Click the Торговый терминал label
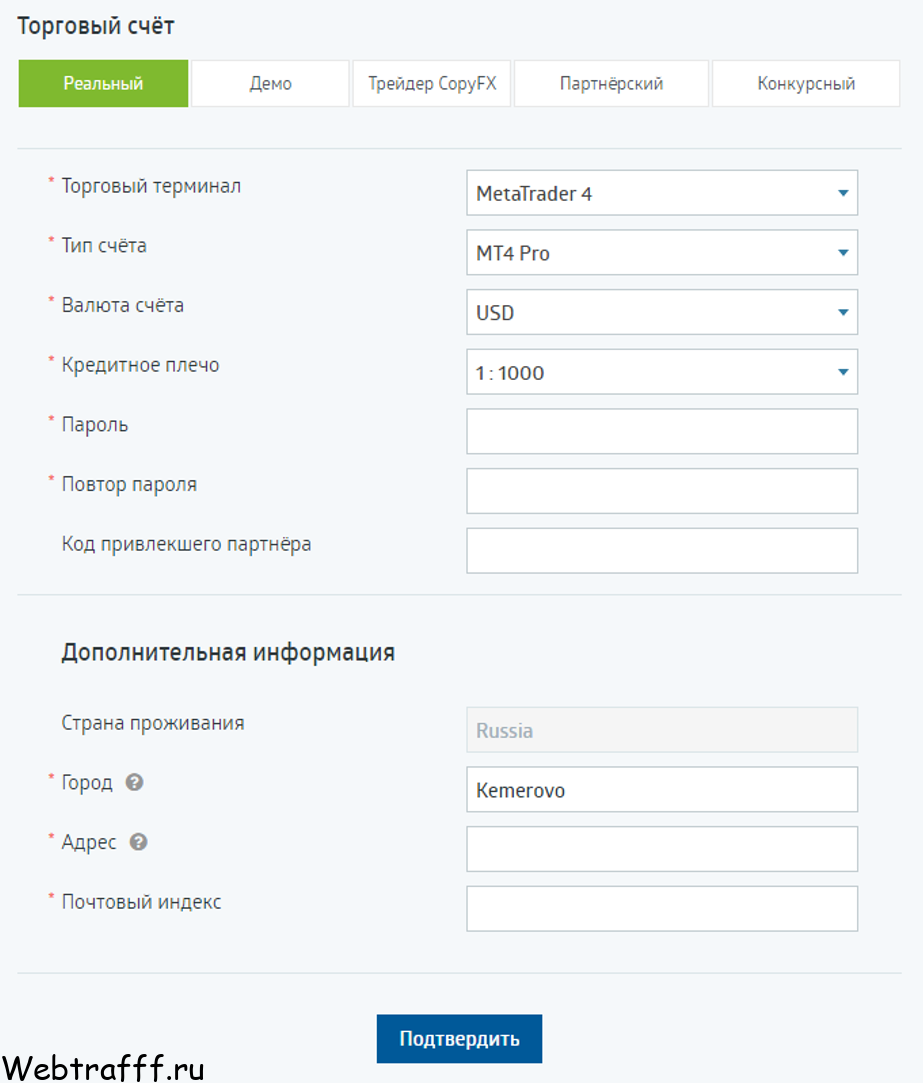The width and height of the screenshot is (923, 1083). pyautogui.click(x=151, y=186)
